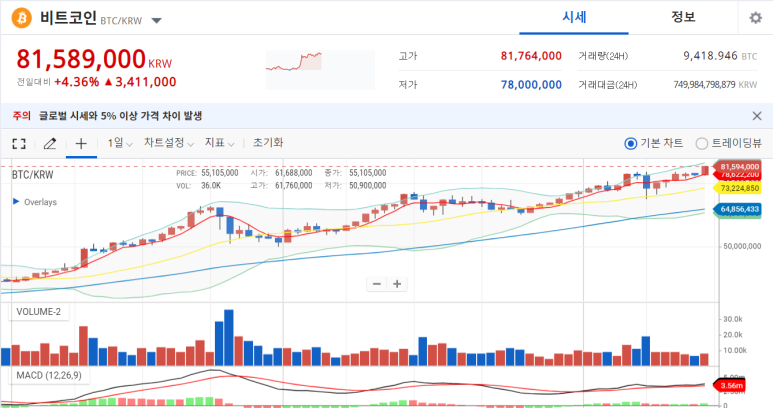Switch to the 정보 tab

pos(683,17)
